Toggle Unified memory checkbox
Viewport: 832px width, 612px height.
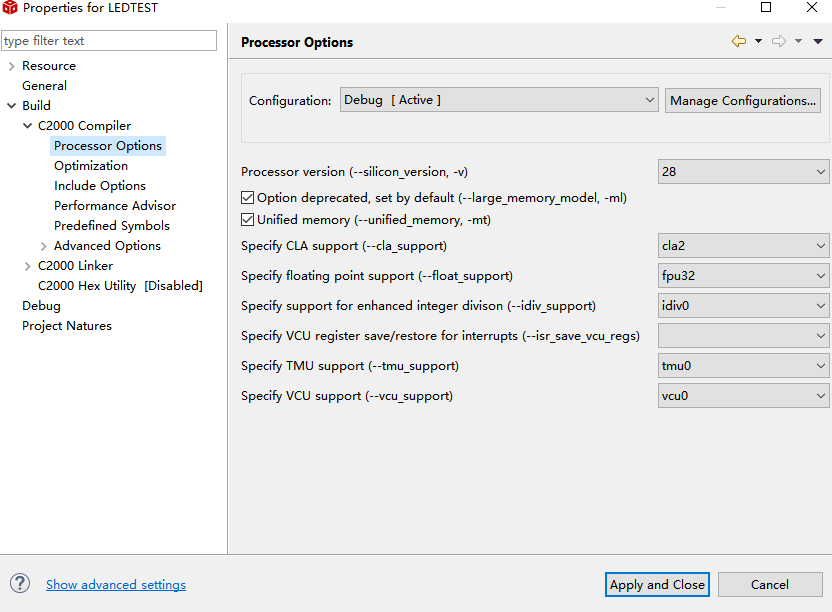point(248,220)
